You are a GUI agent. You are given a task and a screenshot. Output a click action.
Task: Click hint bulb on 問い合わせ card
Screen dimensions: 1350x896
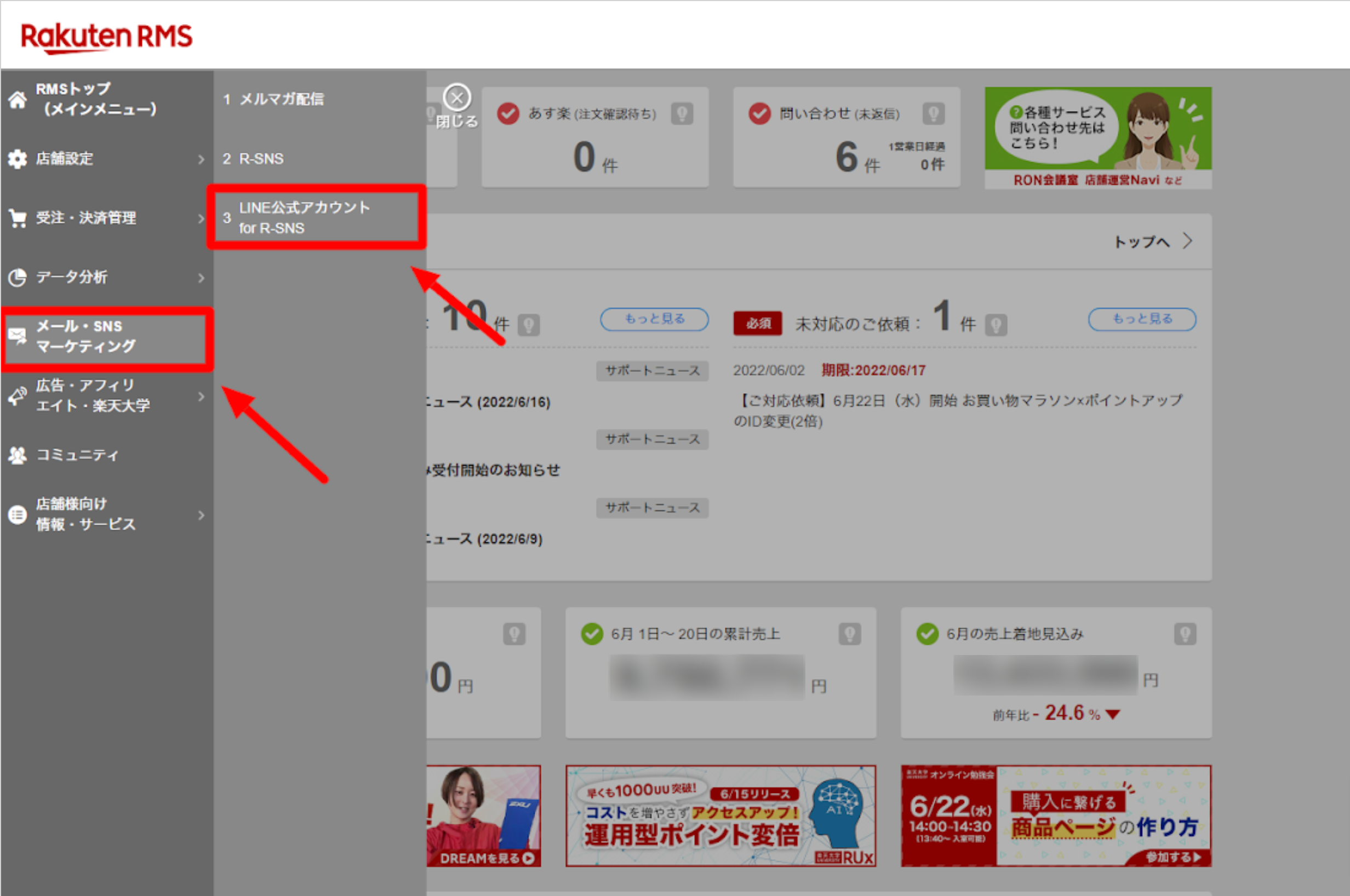tap(934, 113)
